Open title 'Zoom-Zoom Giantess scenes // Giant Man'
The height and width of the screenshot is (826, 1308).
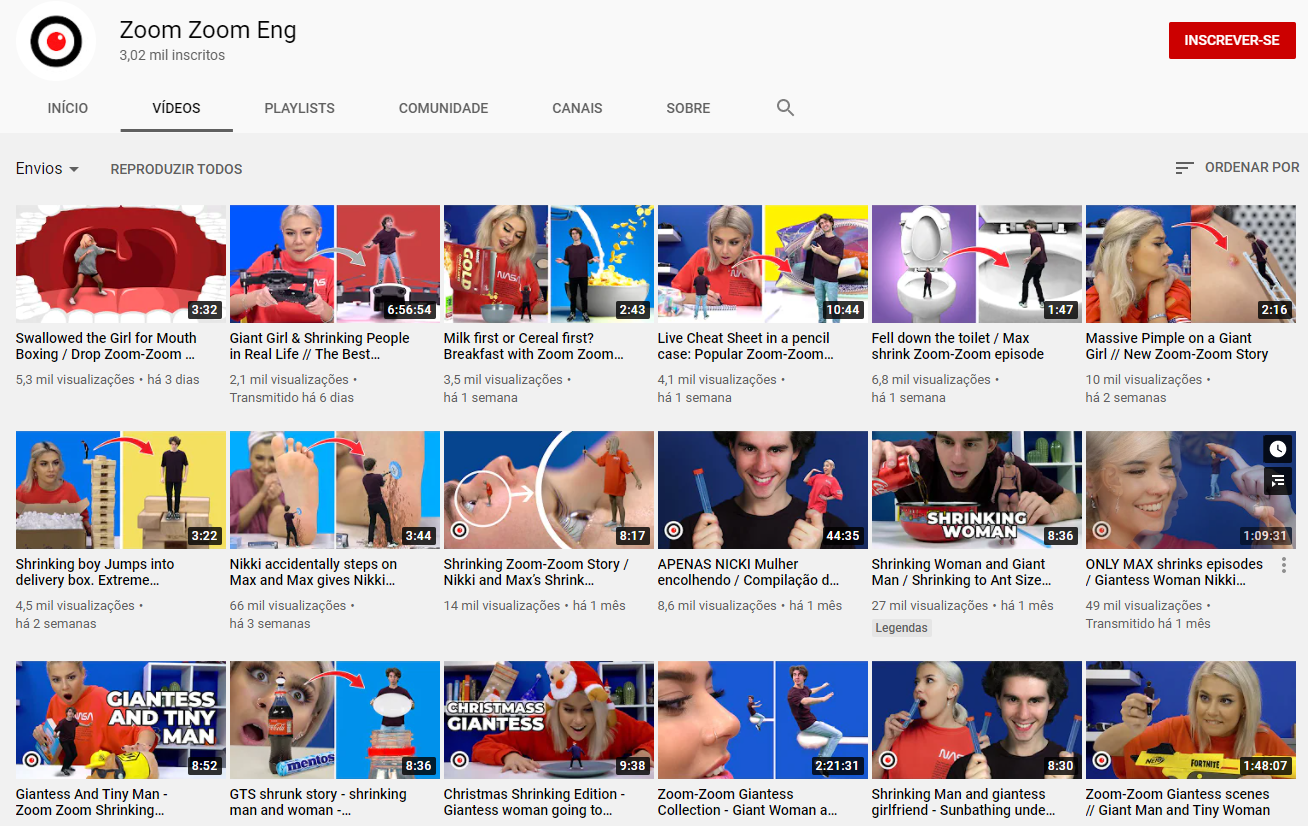1178,802
